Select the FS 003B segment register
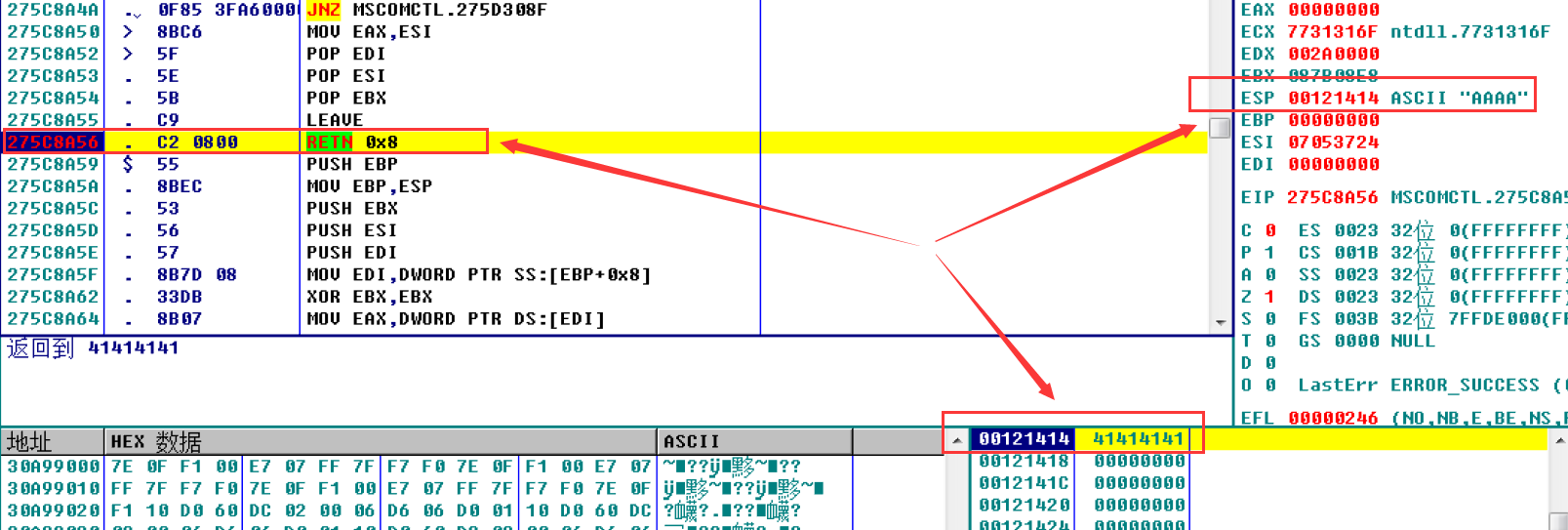 coord(1339,319)
